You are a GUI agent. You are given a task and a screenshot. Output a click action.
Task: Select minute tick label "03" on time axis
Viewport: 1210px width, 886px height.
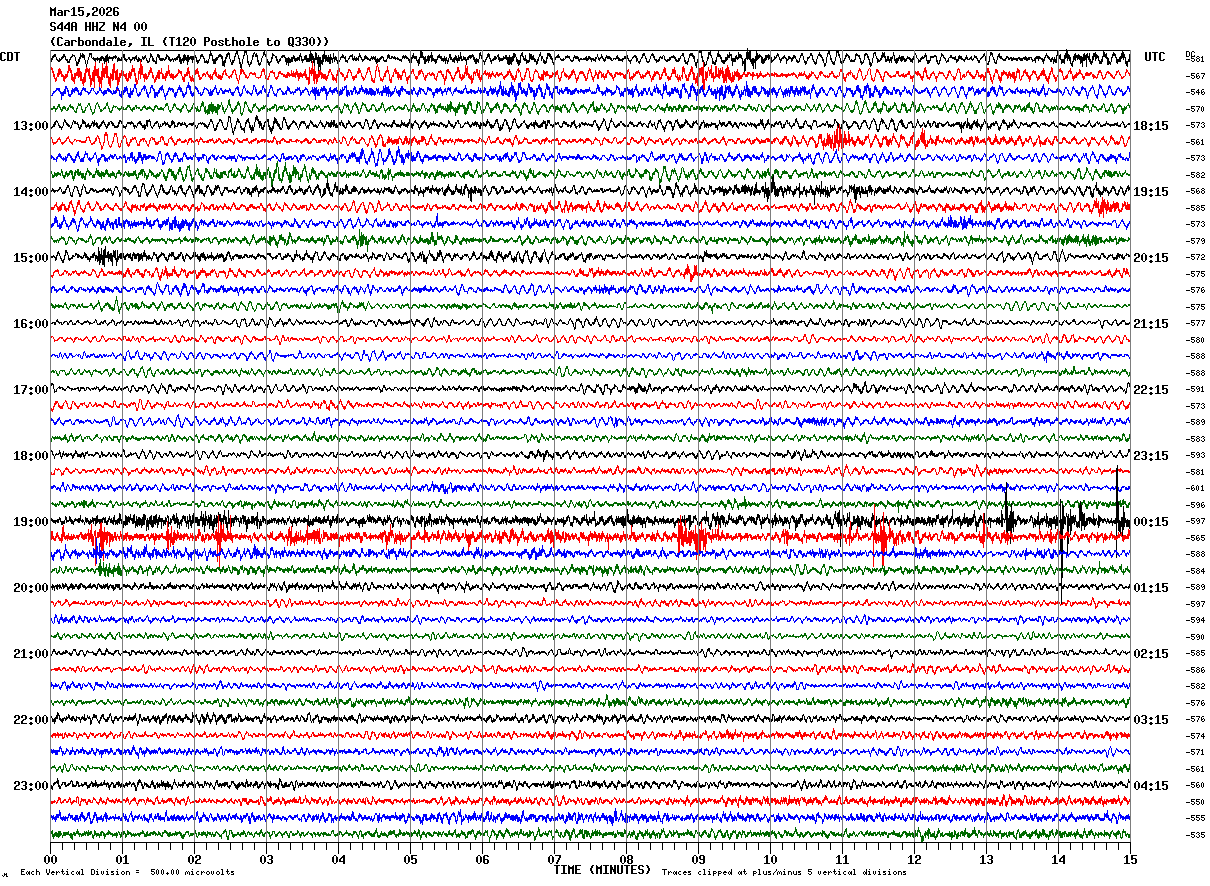266,859
